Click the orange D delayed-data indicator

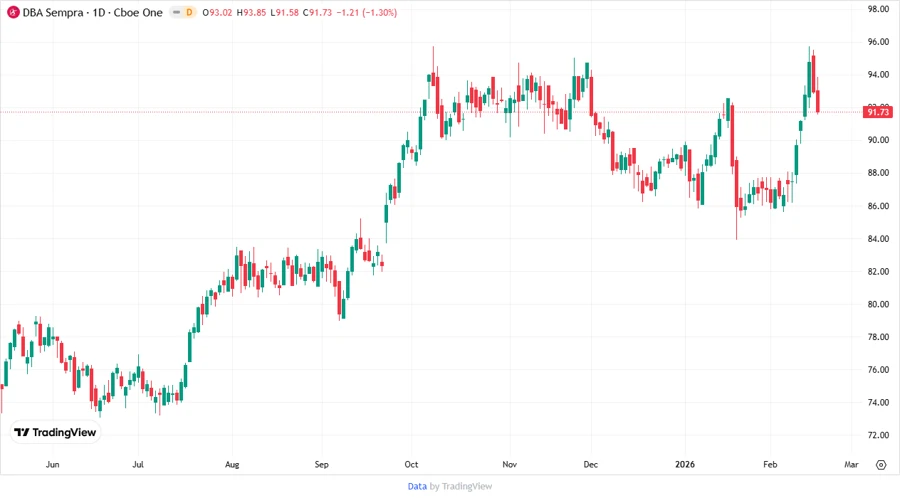[189, 12]
